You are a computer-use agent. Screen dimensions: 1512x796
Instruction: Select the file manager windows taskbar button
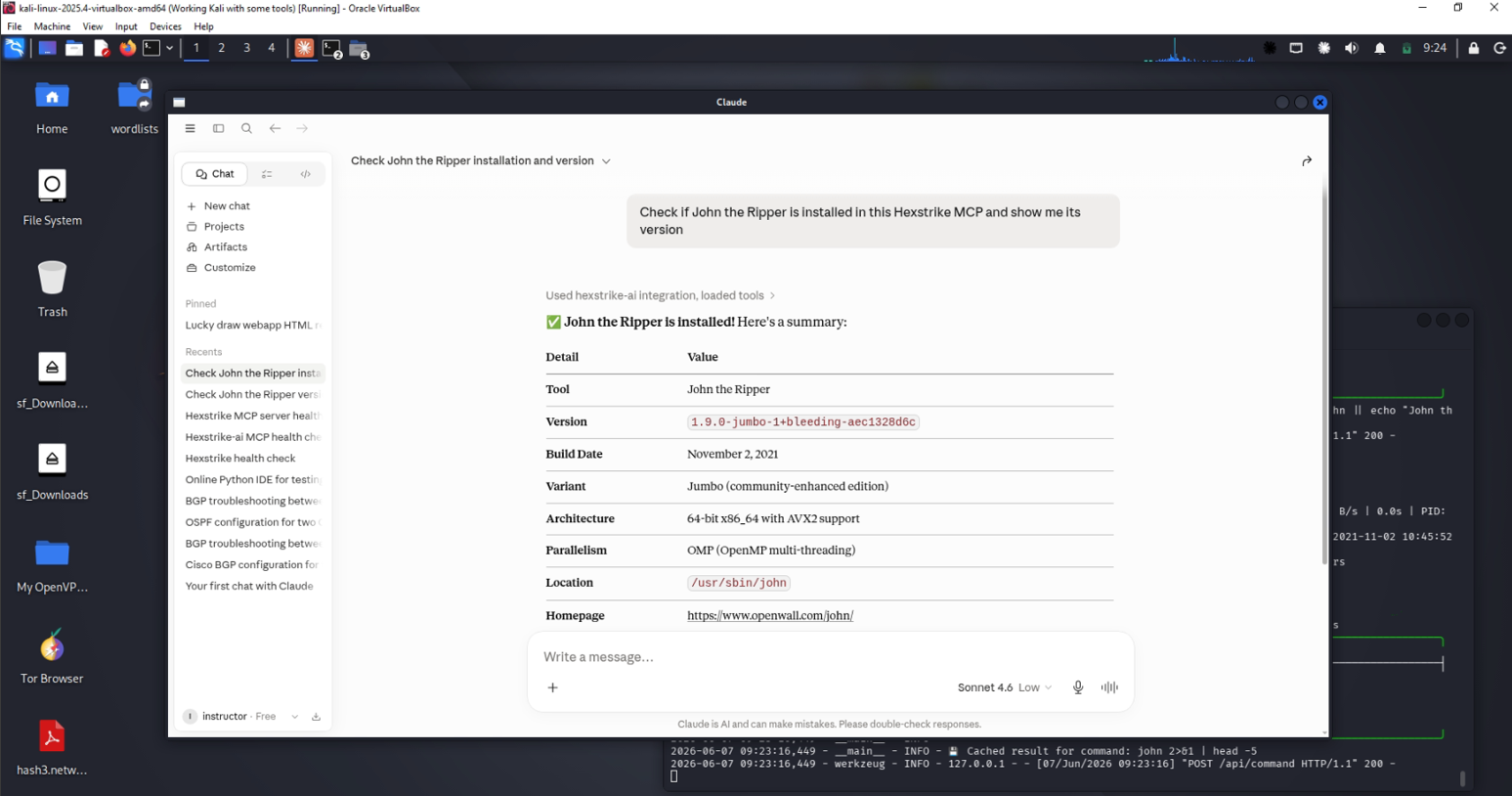click(359, 49)
